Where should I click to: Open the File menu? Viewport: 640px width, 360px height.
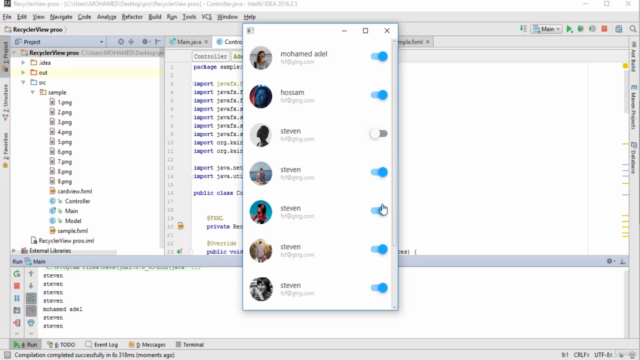tap(7, 17)
